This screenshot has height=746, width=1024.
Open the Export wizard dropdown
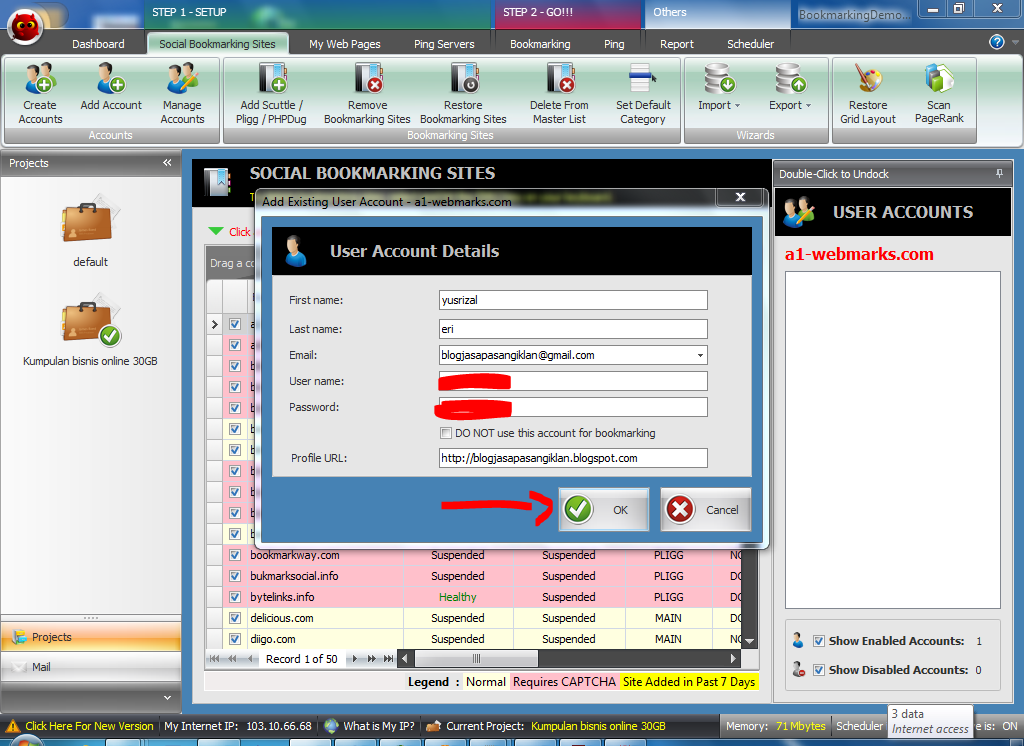pyautogui.click(x=790, y=87)
